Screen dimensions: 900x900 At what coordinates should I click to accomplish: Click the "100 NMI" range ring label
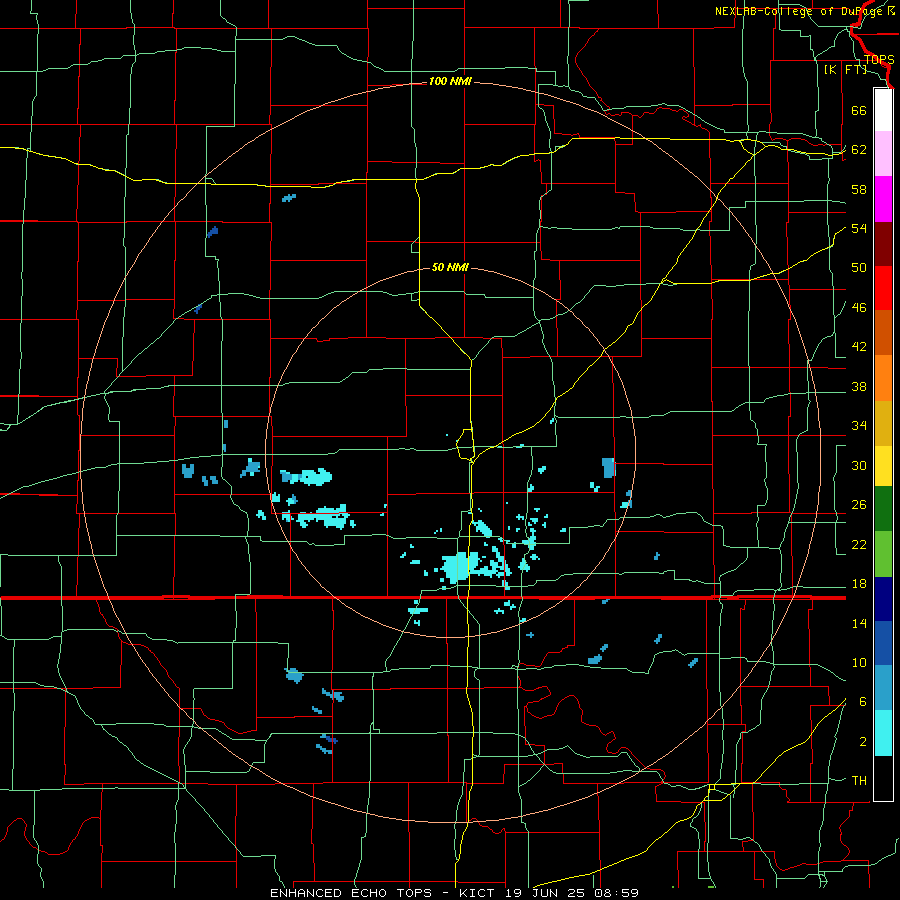[450, 82]
